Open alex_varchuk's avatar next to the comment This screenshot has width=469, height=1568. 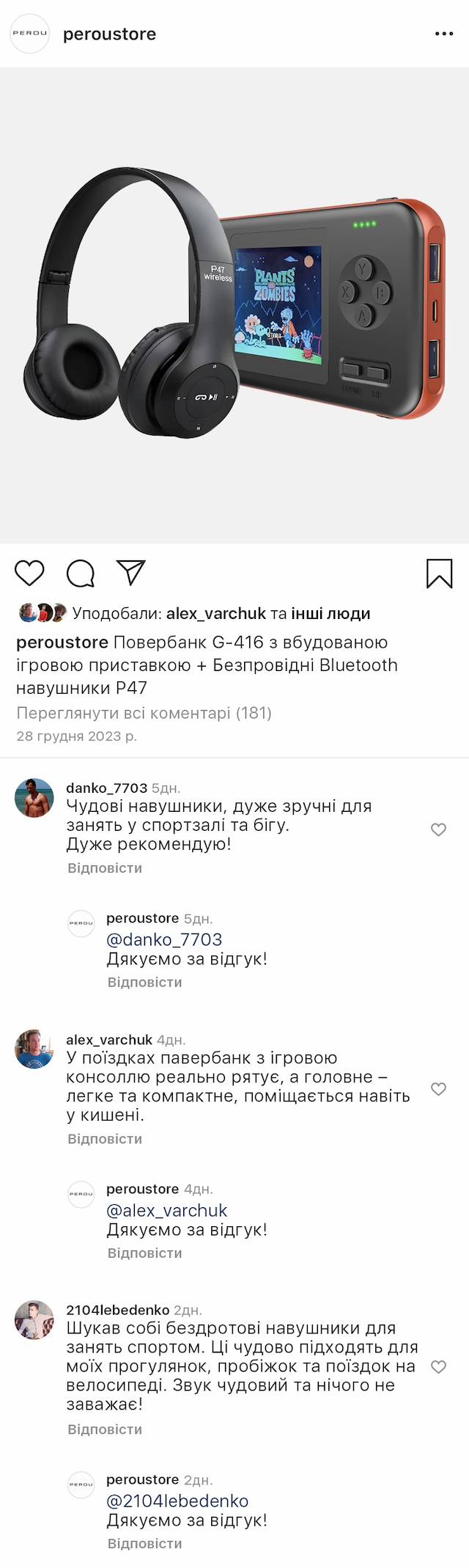34,1049
